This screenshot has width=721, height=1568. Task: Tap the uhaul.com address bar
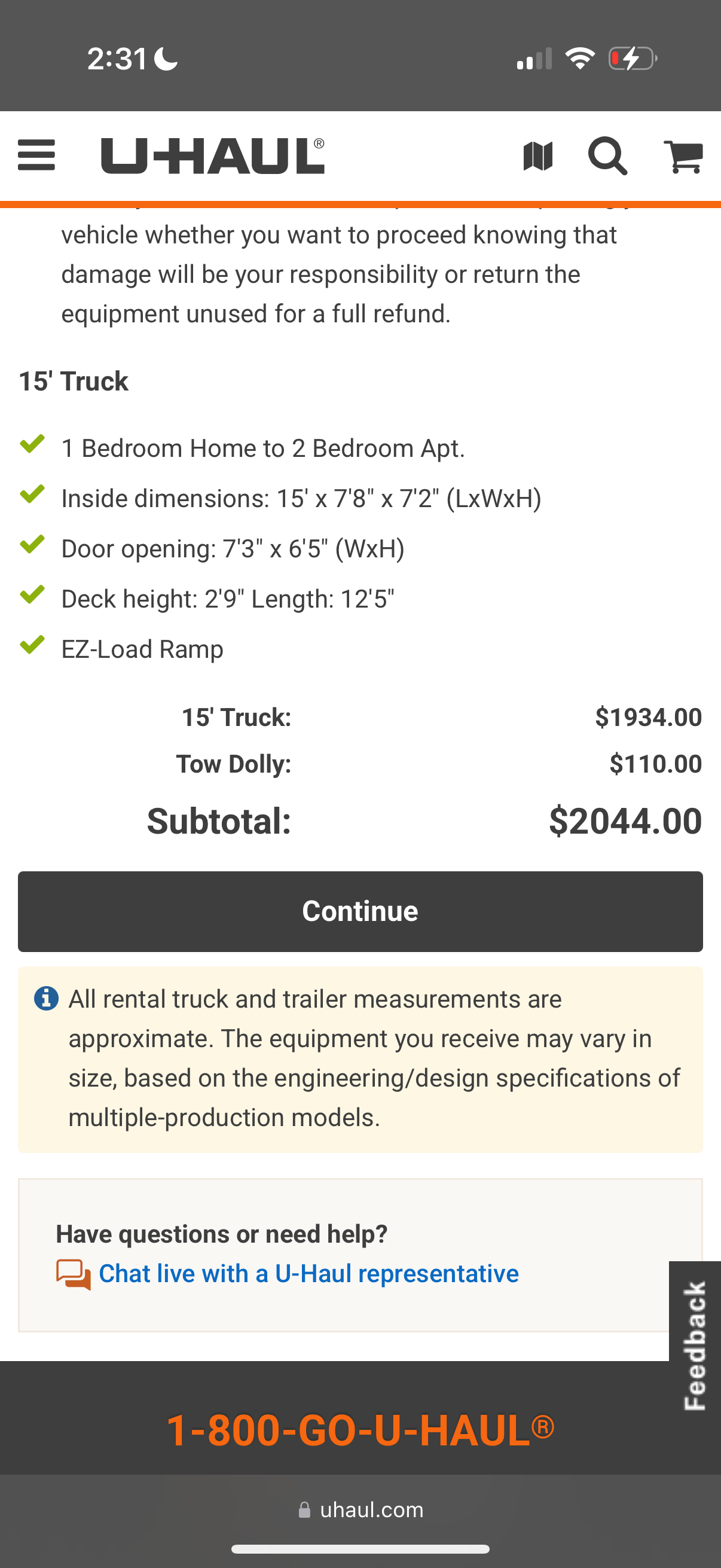coord(371,1510)
